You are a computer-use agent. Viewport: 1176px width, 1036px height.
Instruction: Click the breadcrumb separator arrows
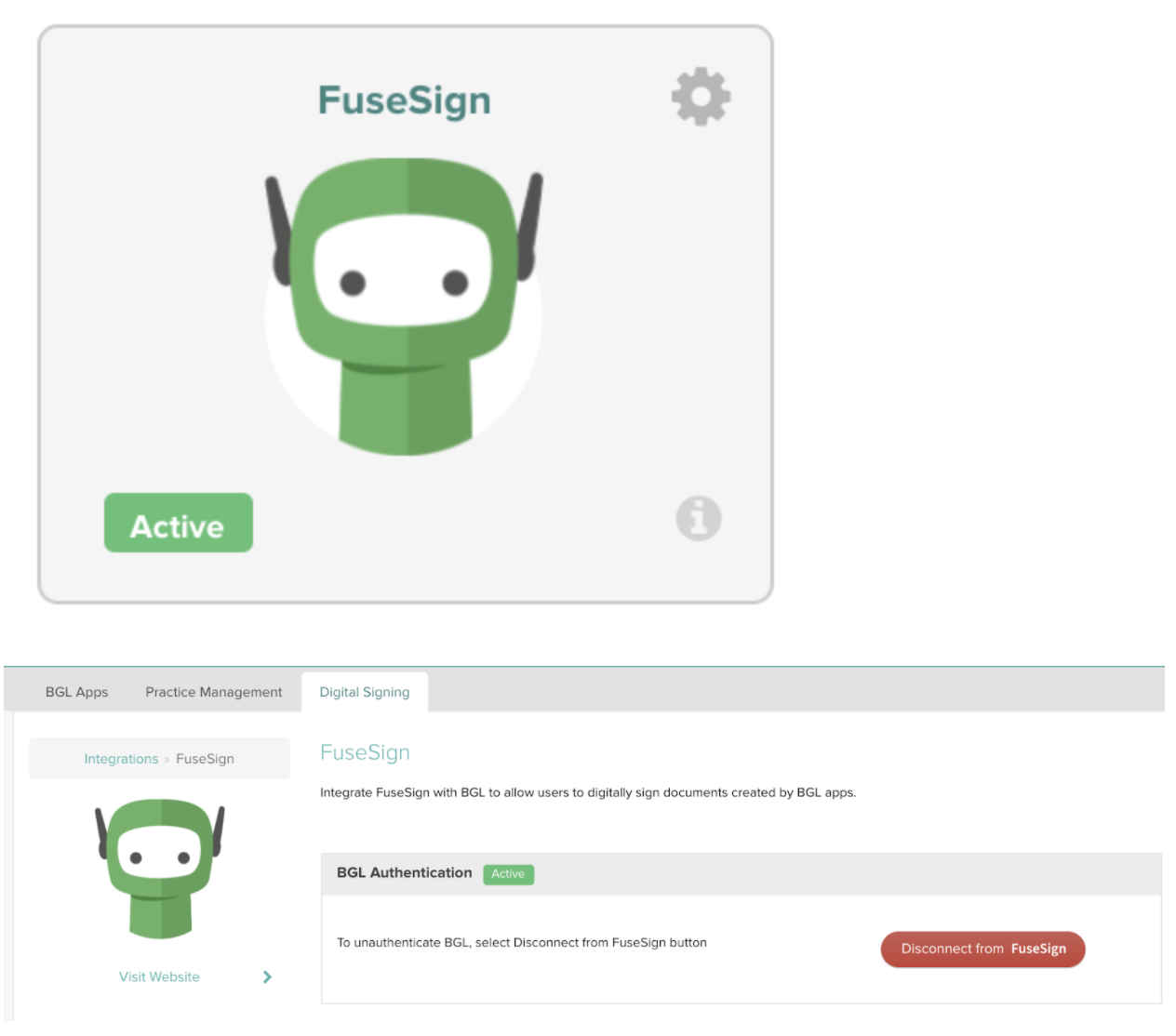click(x=167, y=760)
